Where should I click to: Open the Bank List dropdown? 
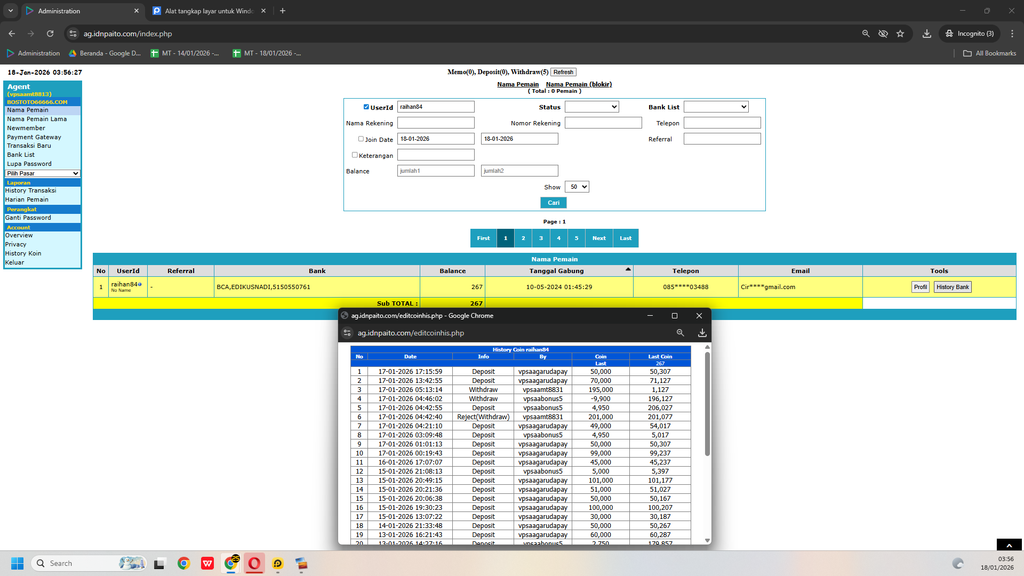pyautogui.click(x=716, y=106)
